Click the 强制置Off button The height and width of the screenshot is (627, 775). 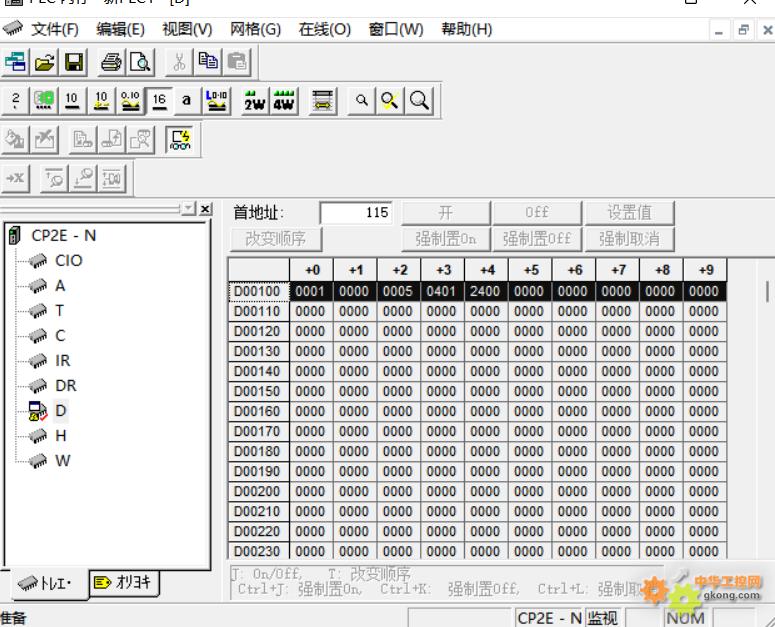537,239
